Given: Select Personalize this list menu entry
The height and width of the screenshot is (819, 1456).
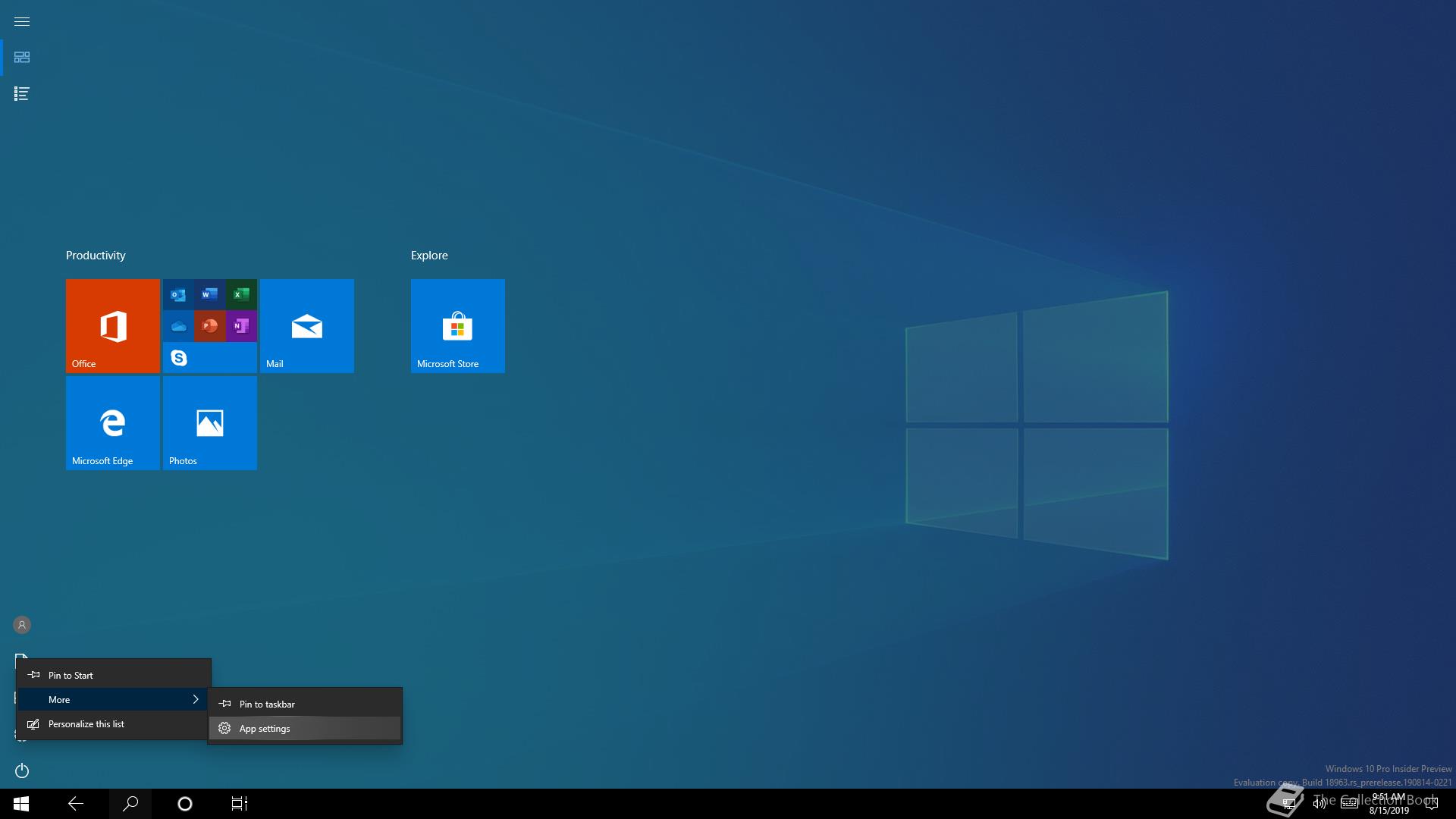Looking at the screenshot, I should point(114,723).
